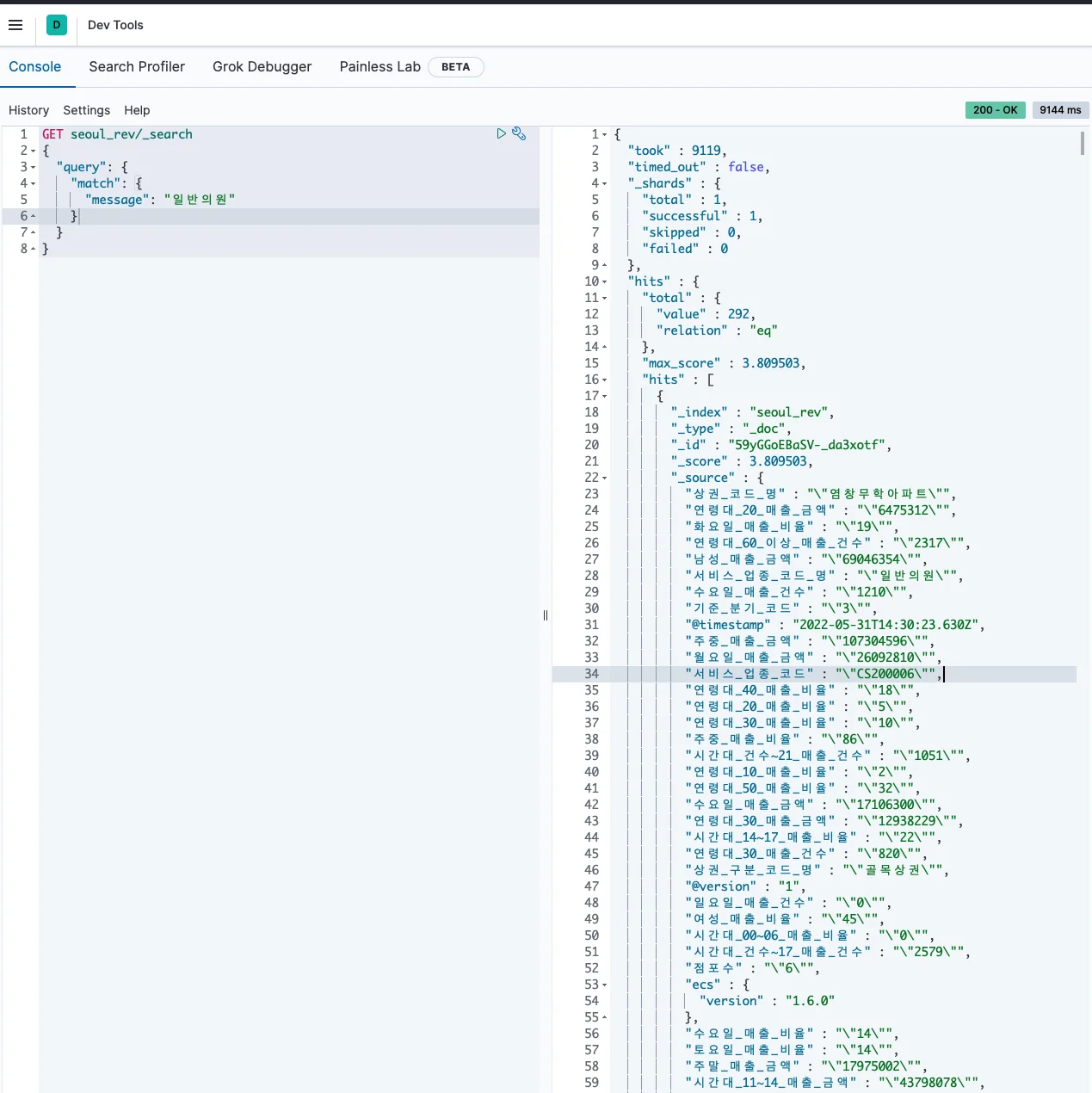This screenshot has width=1092, height=1093.
Task: Collapse the "match" block fold arrow
Action: tap(34, 183)
